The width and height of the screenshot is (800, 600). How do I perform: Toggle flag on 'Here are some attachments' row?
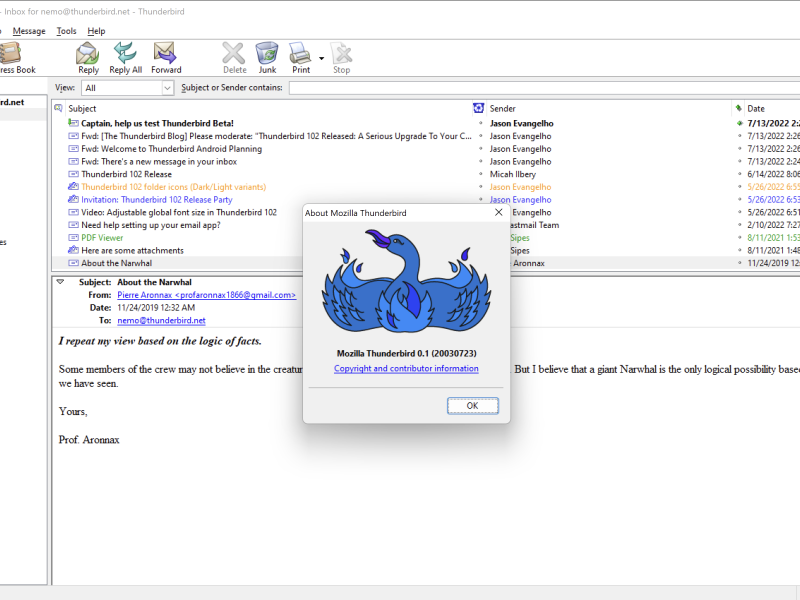coord(739,251)
